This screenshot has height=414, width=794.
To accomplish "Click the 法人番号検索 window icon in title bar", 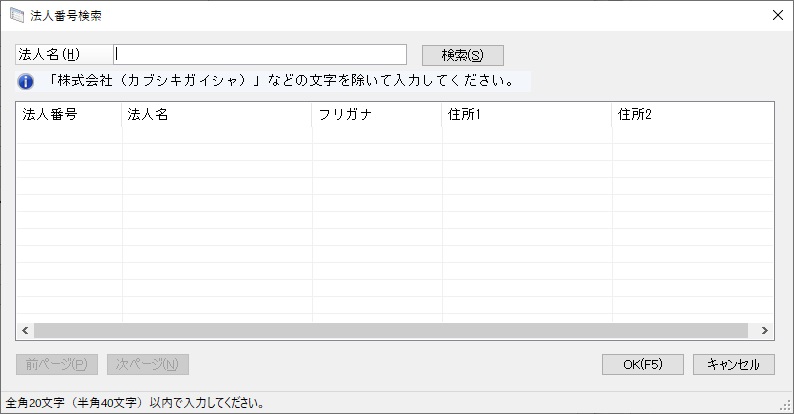I will tap(17, 16).
